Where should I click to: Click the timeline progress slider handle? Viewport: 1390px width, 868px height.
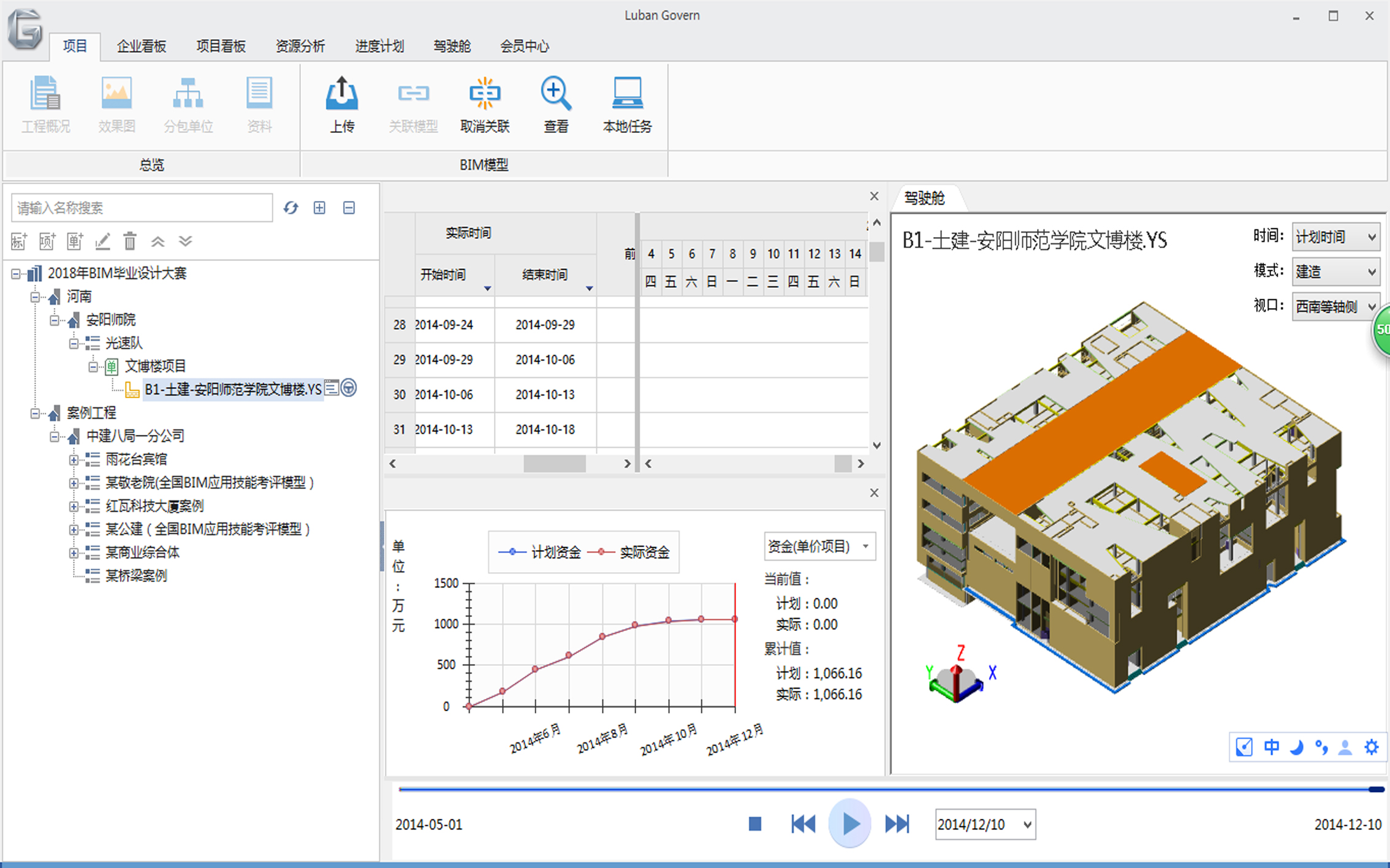pyautogui.click(x=1377, y=789)
